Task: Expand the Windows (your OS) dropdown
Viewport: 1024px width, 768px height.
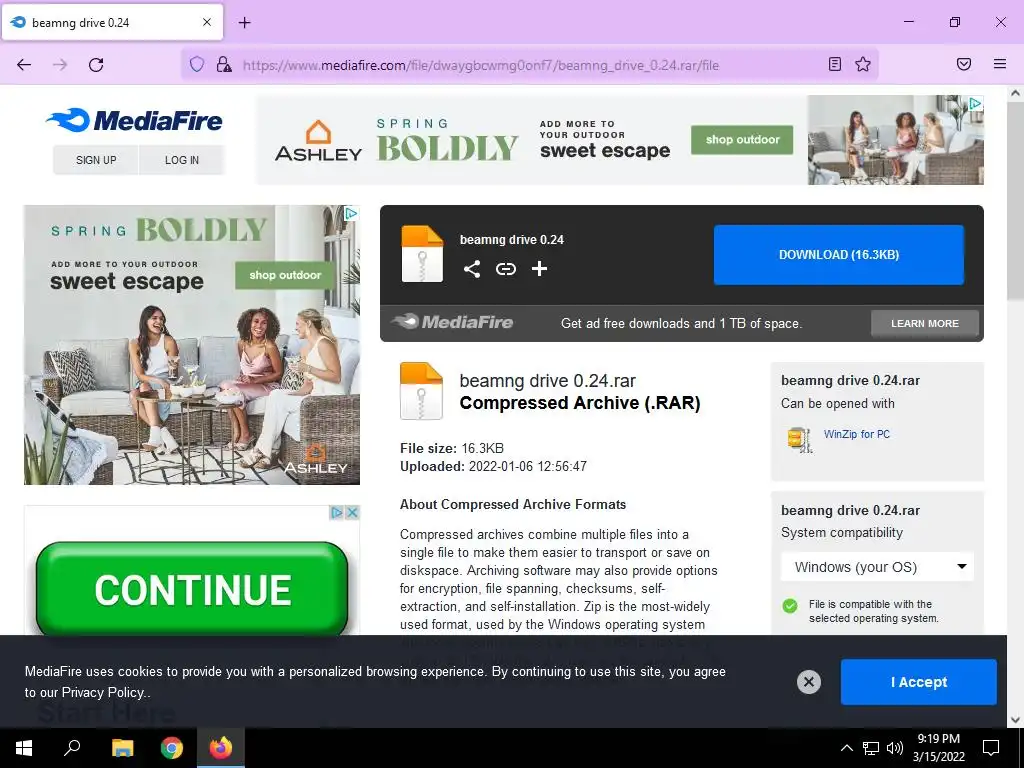Action: [877, 567]
